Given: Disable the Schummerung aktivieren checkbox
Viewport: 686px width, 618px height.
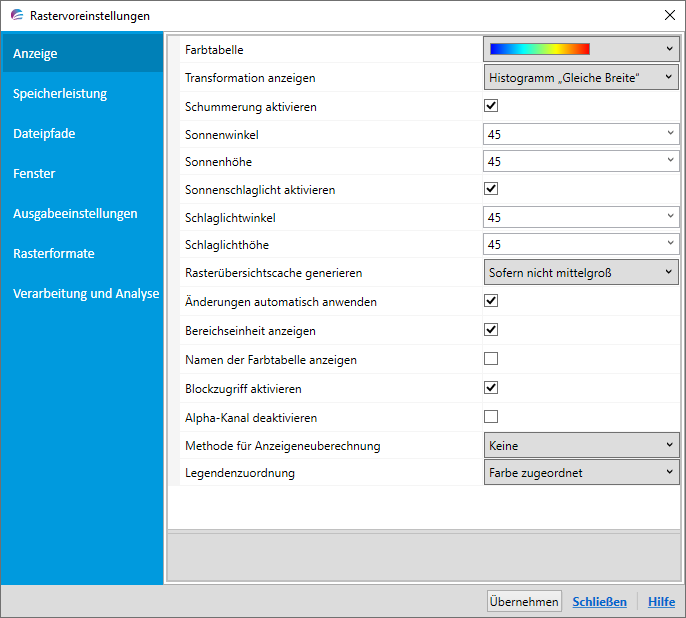Looking at the screenshot, I should (491, 106).
